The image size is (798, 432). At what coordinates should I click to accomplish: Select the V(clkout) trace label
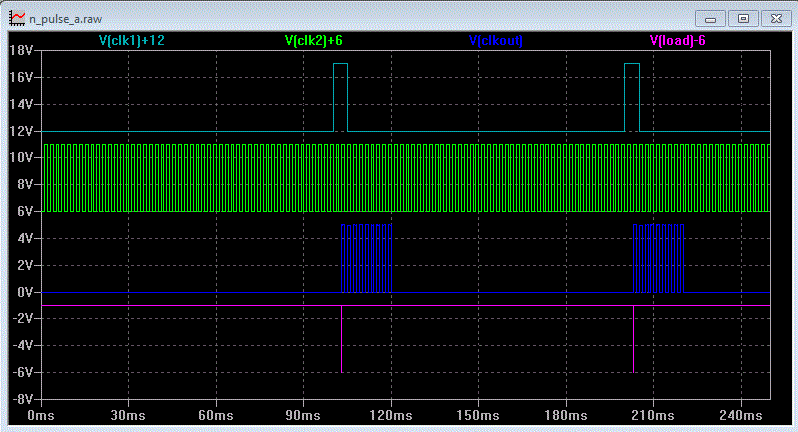click(495, 41)
